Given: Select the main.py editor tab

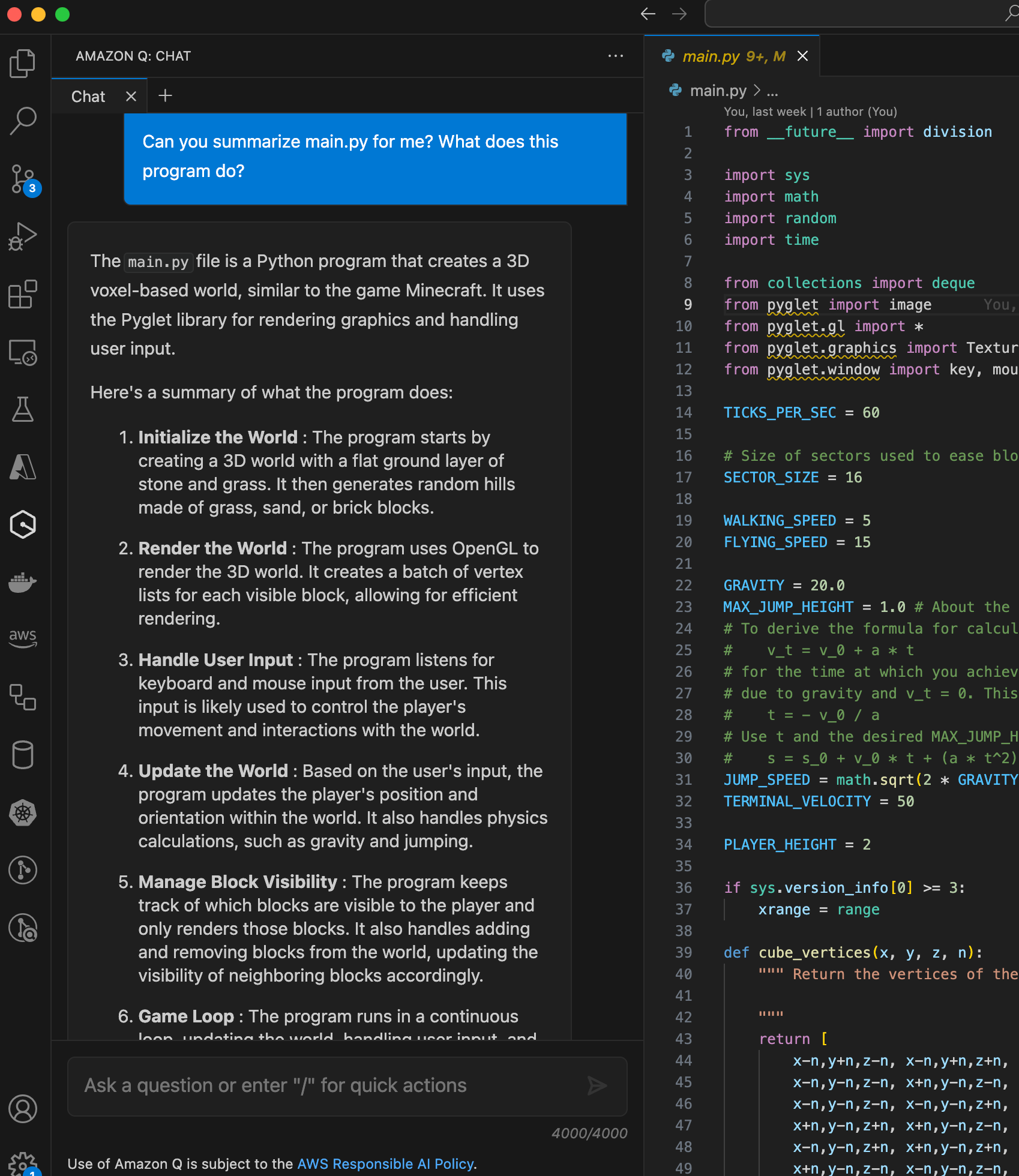Looking at the screenshot, I should point(733,56).
